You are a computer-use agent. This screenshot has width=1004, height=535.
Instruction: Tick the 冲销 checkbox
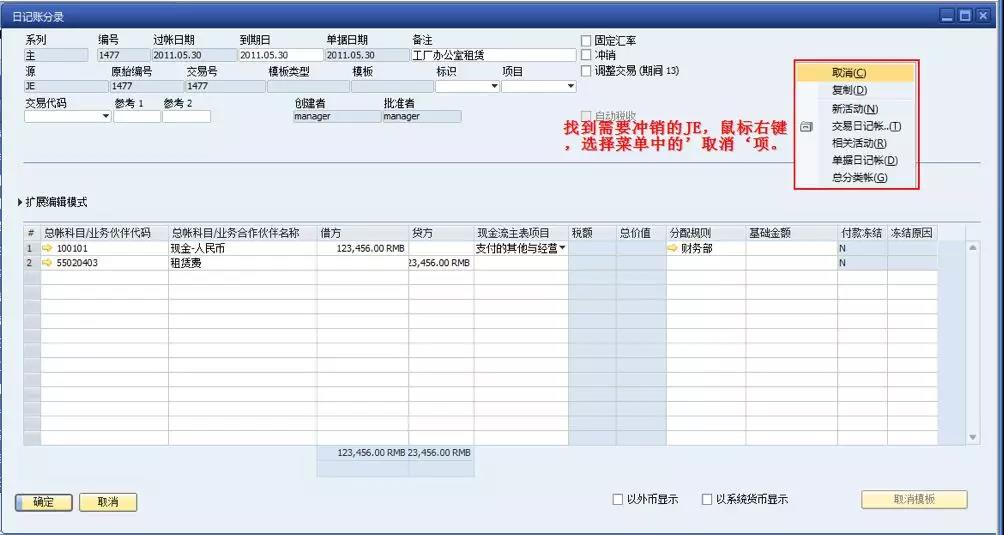pos(586,56)
